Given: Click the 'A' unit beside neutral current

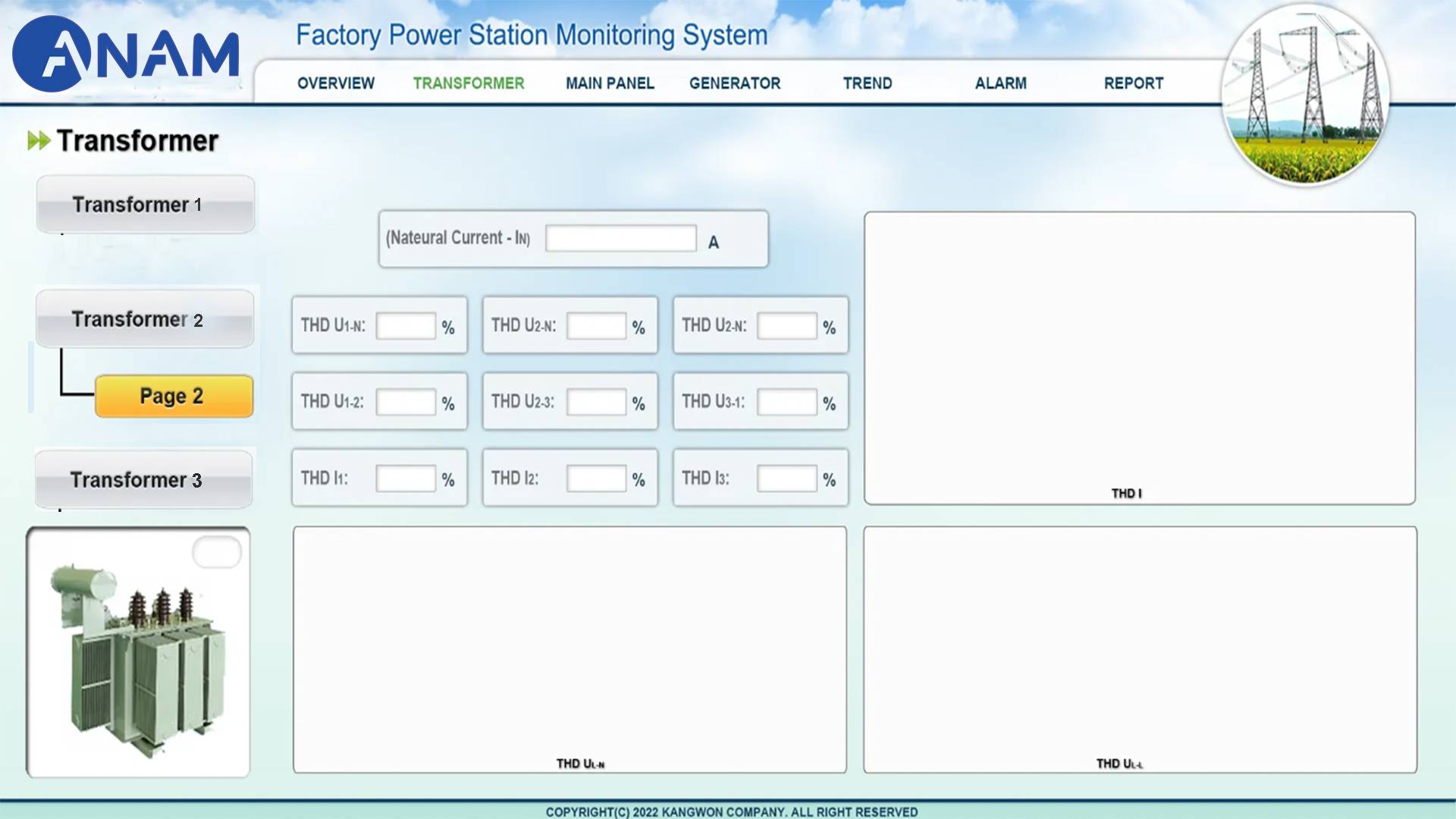Looking at the screenshot, I should click(x=714, y=243).
